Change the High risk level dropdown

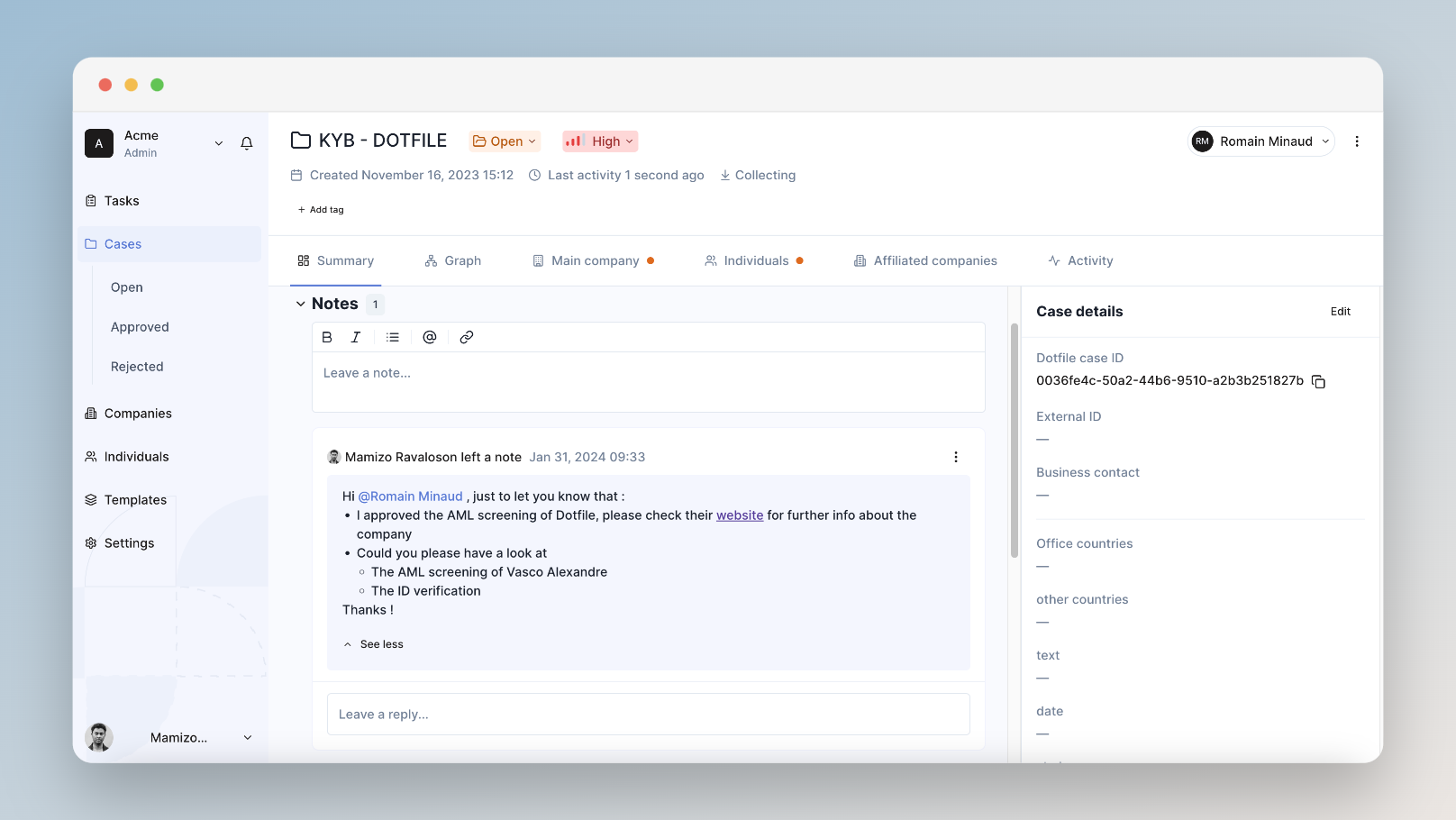point(600,141)
